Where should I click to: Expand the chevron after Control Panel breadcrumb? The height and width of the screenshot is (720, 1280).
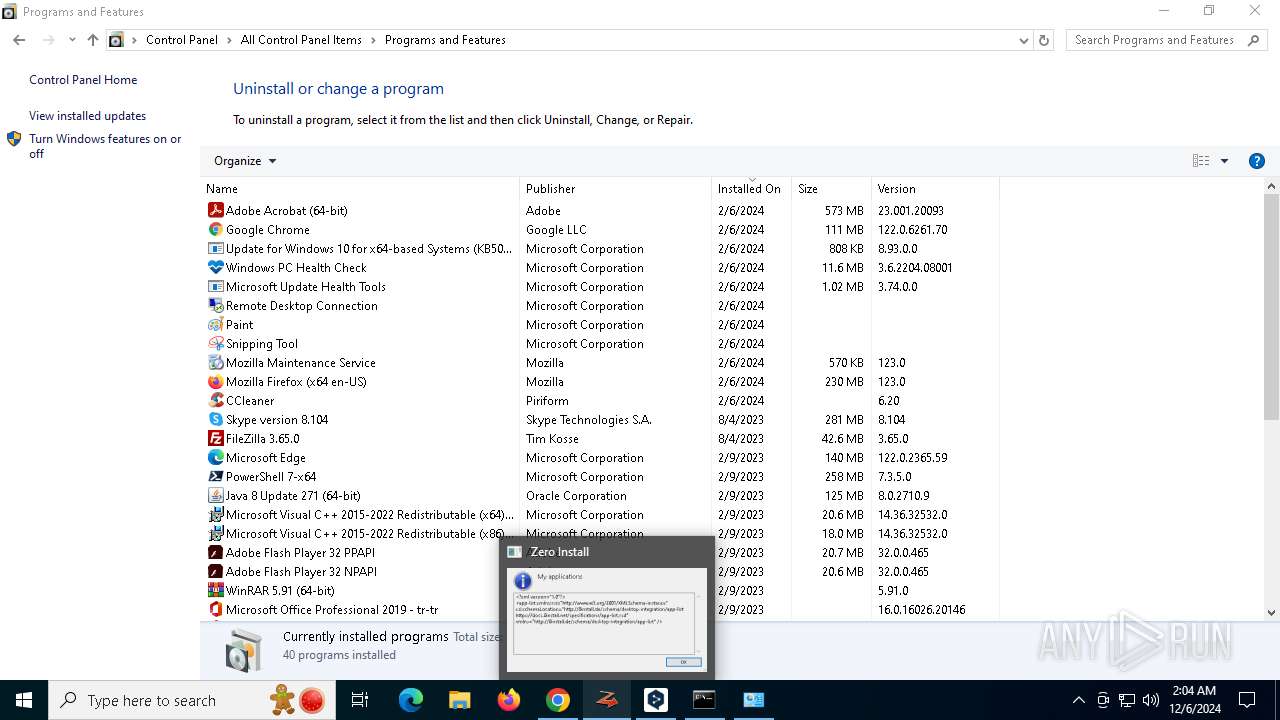pos(229,40)
